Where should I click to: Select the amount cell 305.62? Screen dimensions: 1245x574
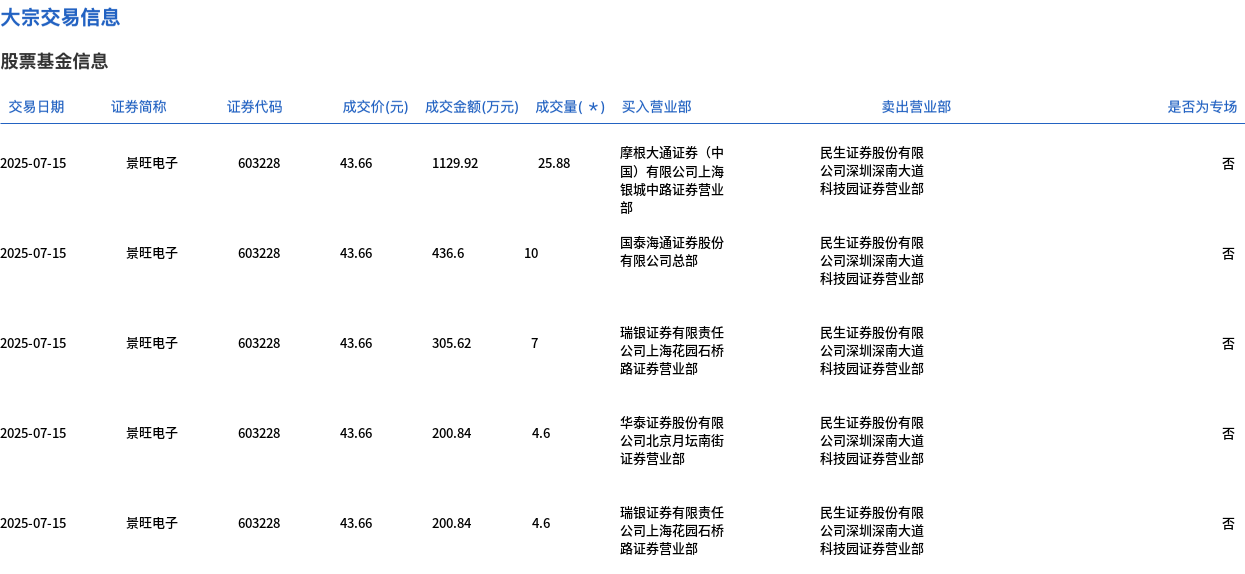pyautogui.click(x=451, y=343)
